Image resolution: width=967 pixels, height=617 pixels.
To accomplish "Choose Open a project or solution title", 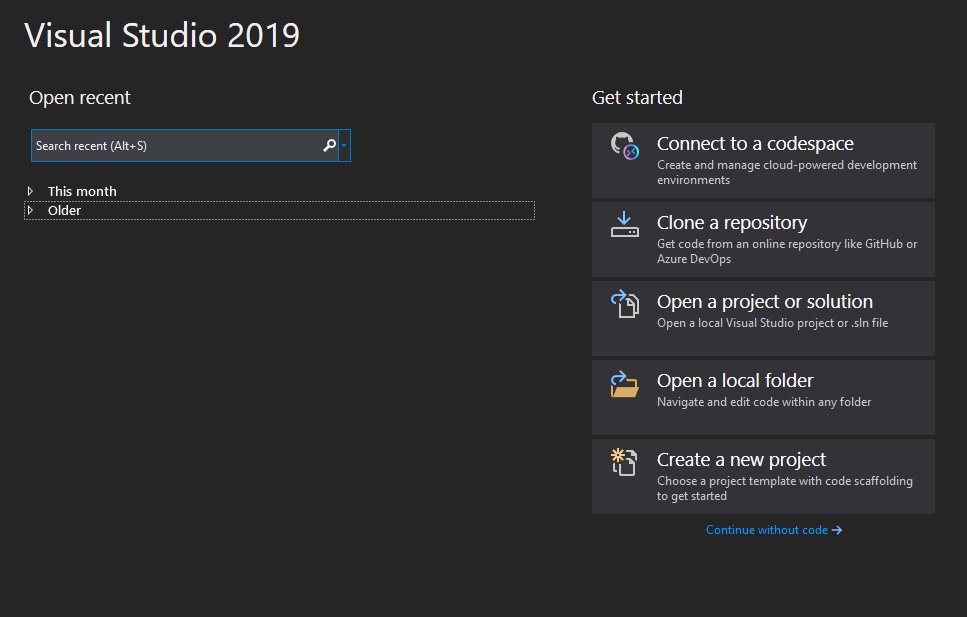I will (764, 302).
